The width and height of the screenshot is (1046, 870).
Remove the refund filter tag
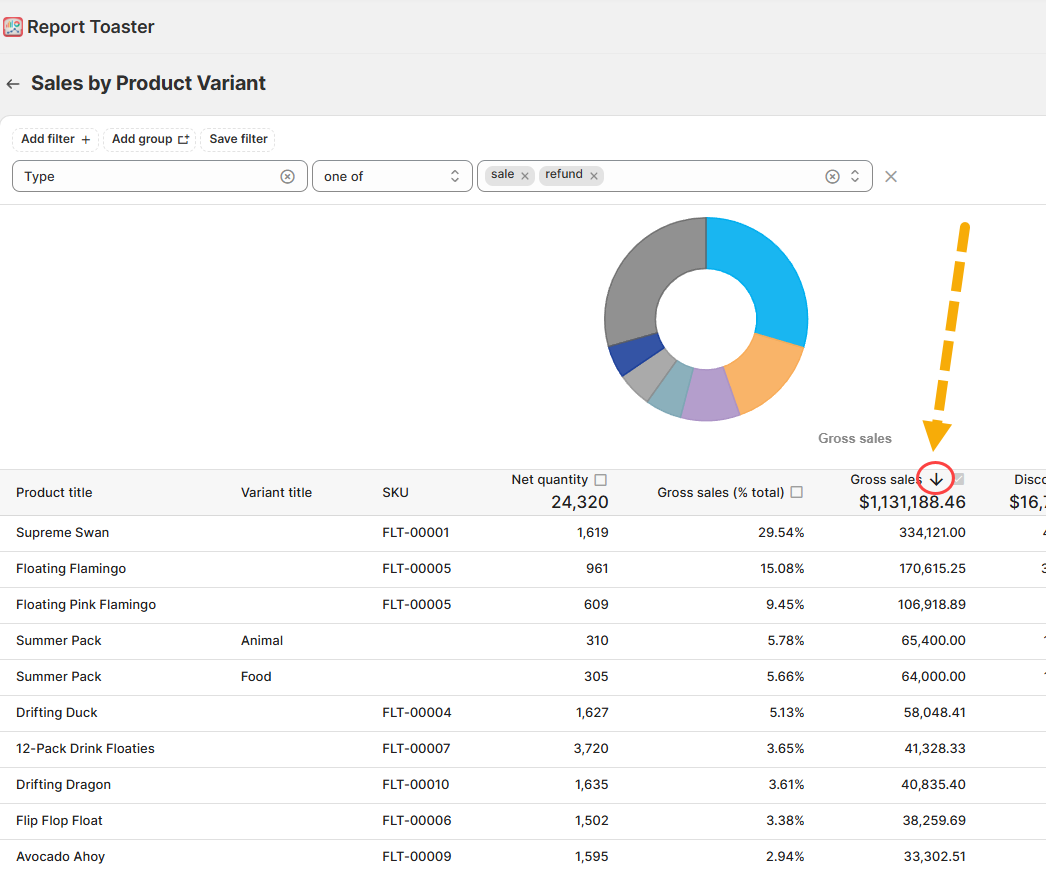[594, 176]
